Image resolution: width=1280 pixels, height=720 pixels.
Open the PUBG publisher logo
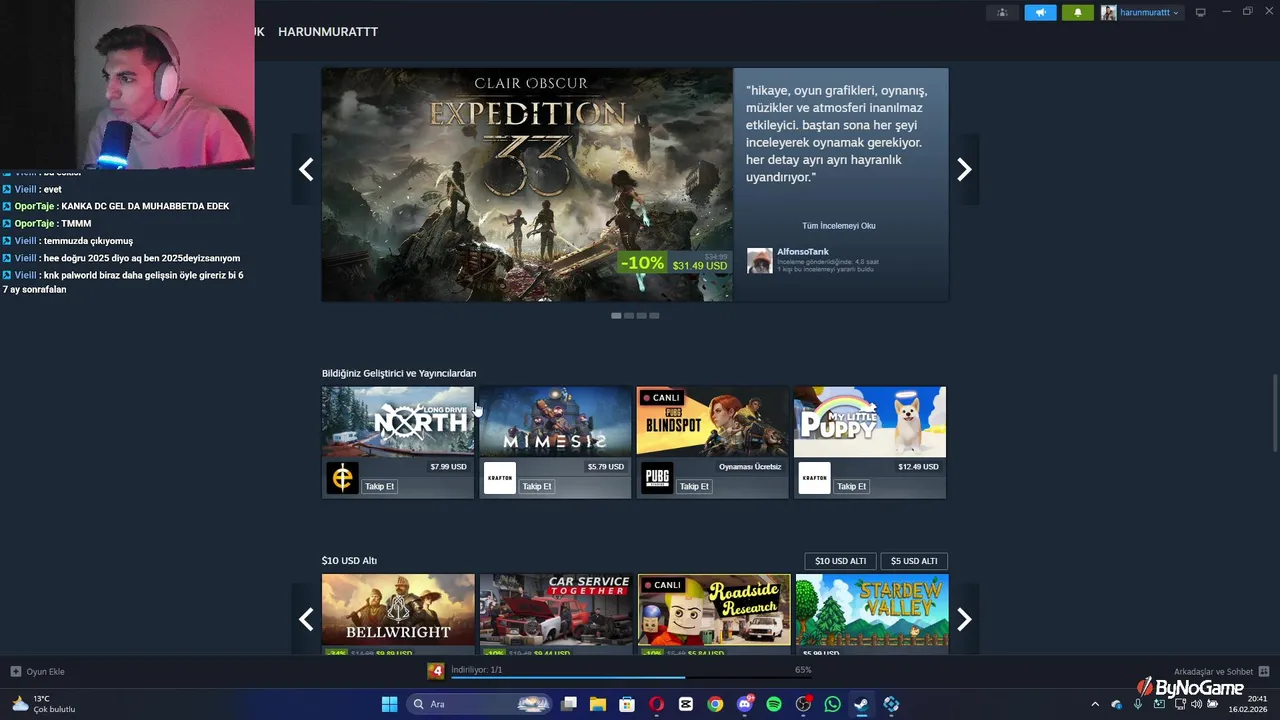point(657,478)
